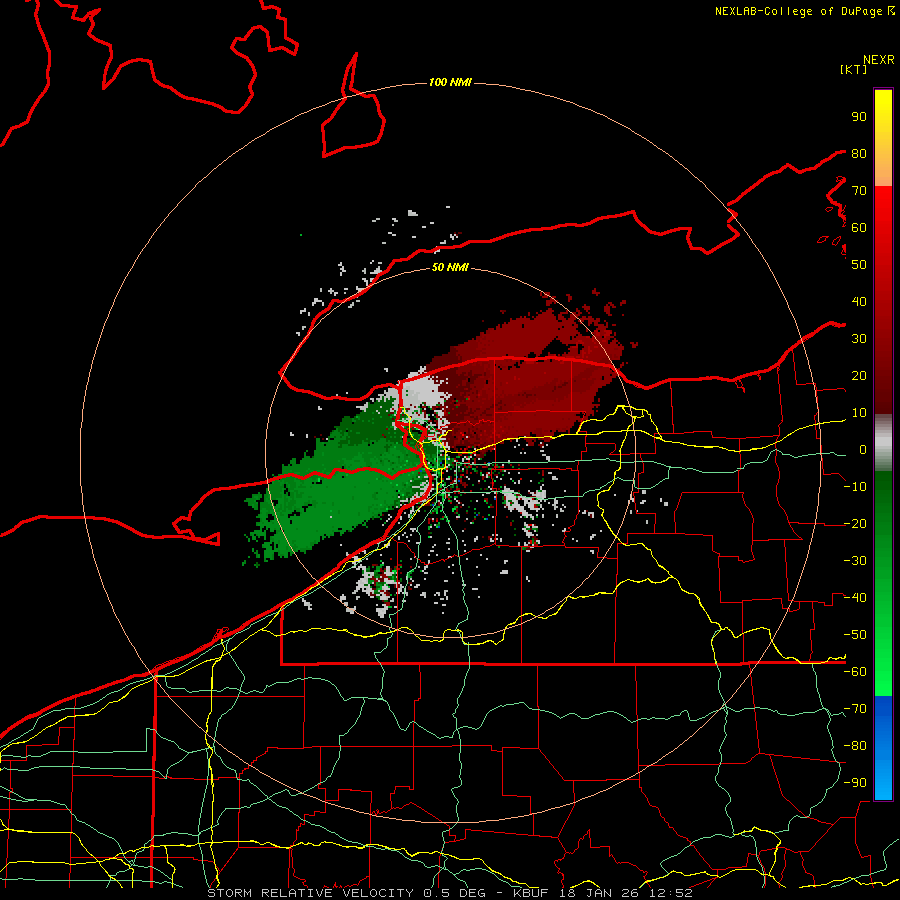Viewport: 900px width, 900px height.
Task: Click the positive 90 value on the scale
Action: pos(859,117)
